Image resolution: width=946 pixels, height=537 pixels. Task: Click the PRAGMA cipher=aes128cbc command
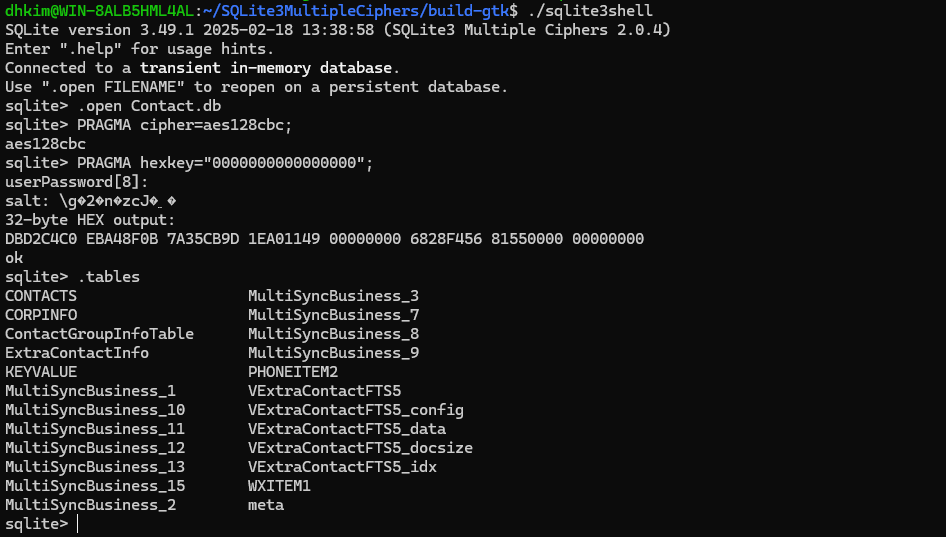coord(184,125)
